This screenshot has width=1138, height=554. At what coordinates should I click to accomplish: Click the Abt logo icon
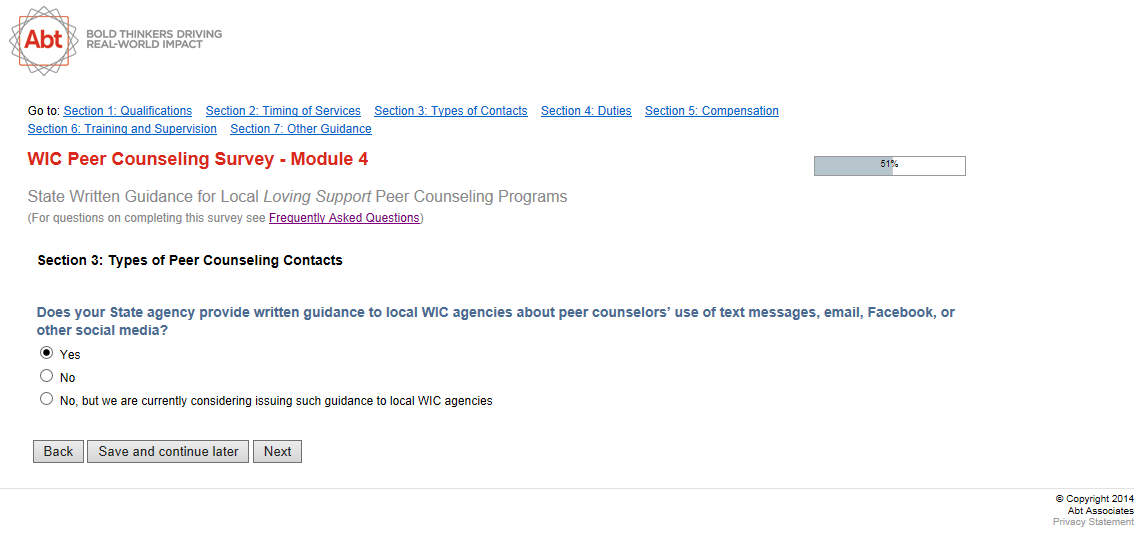tap(43, 40)
